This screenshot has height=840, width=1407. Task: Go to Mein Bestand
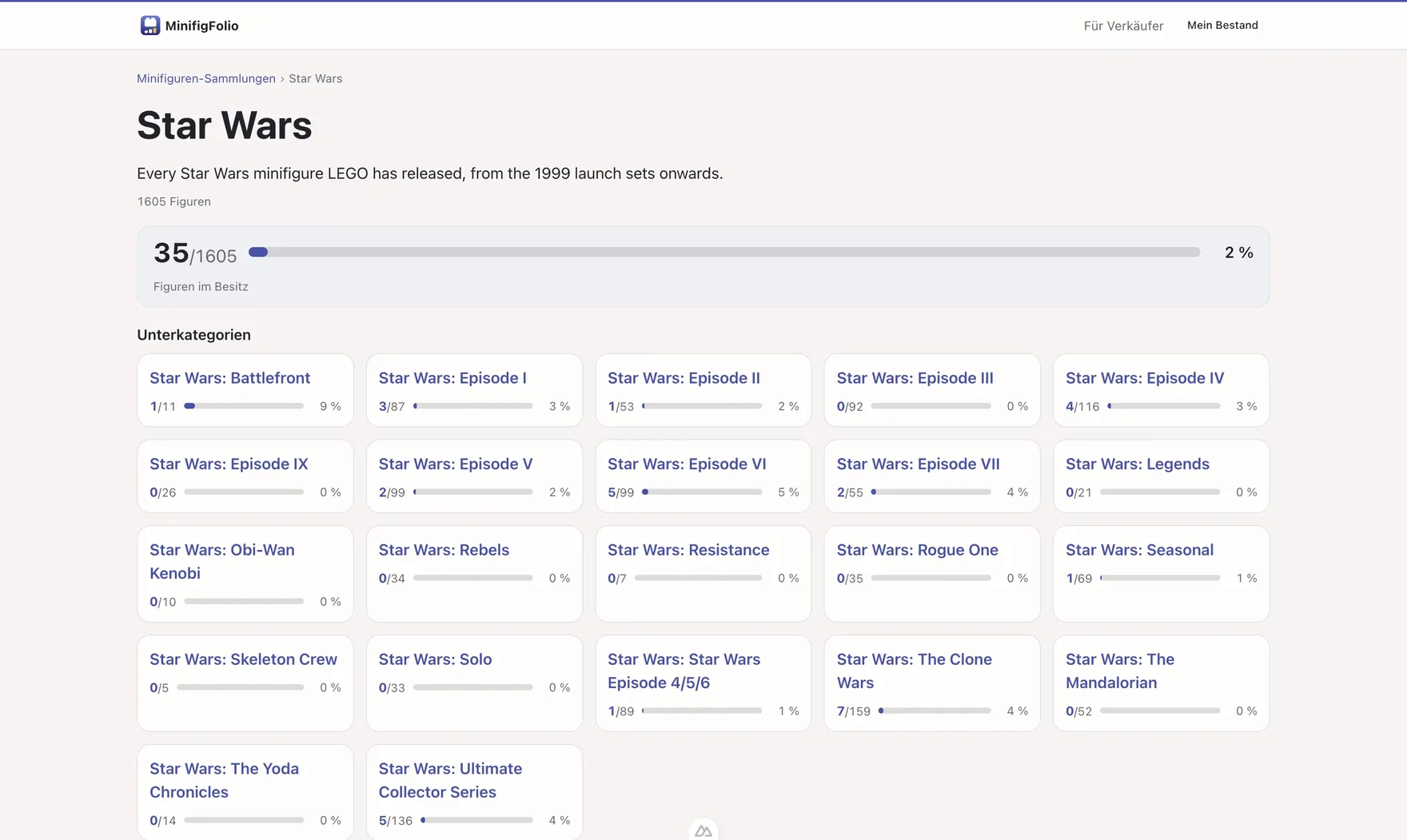tap(1222, 26)
